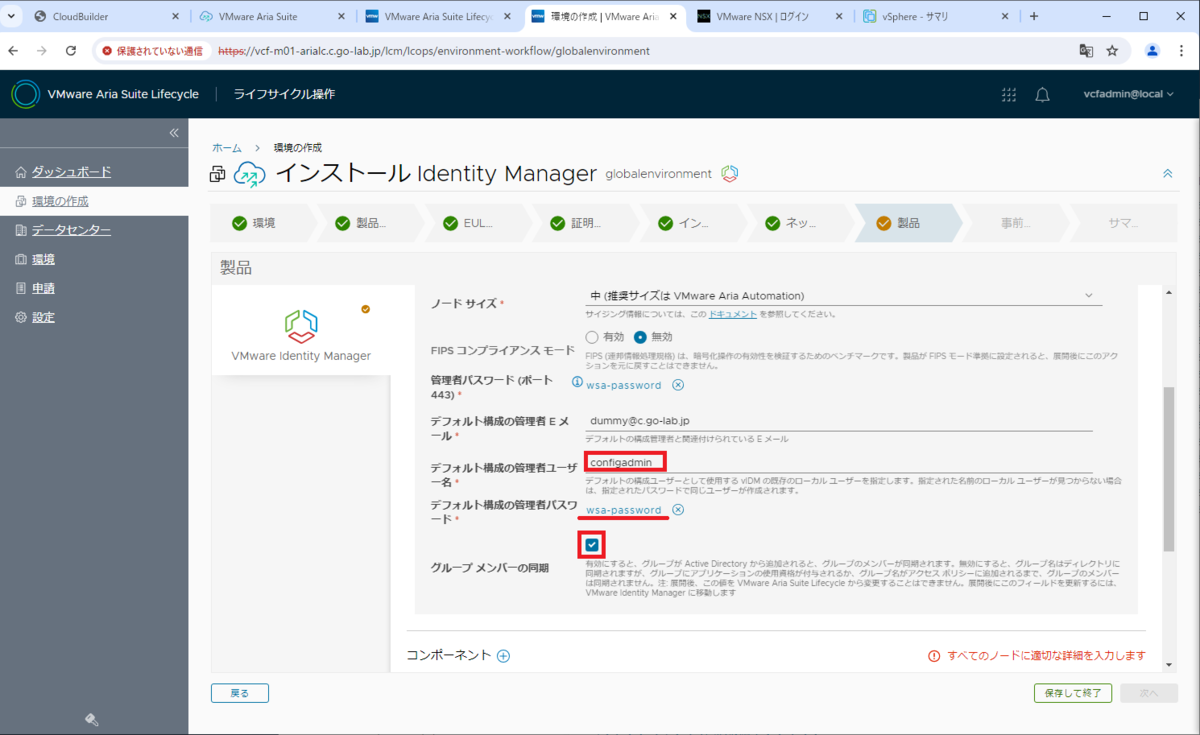
Task: Reload the browser page
Action: point(71,50)
